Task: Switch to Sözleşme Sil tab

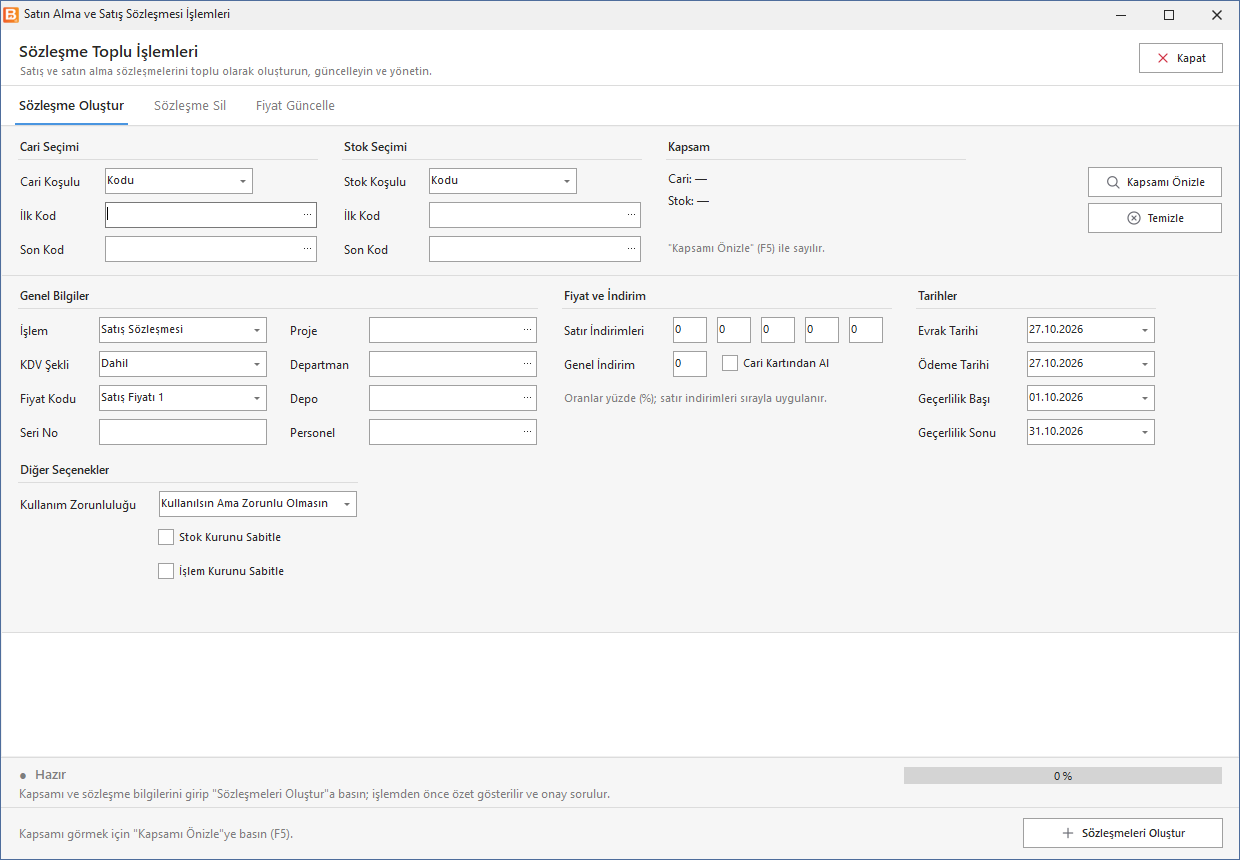Action: [x=190, y=106]
